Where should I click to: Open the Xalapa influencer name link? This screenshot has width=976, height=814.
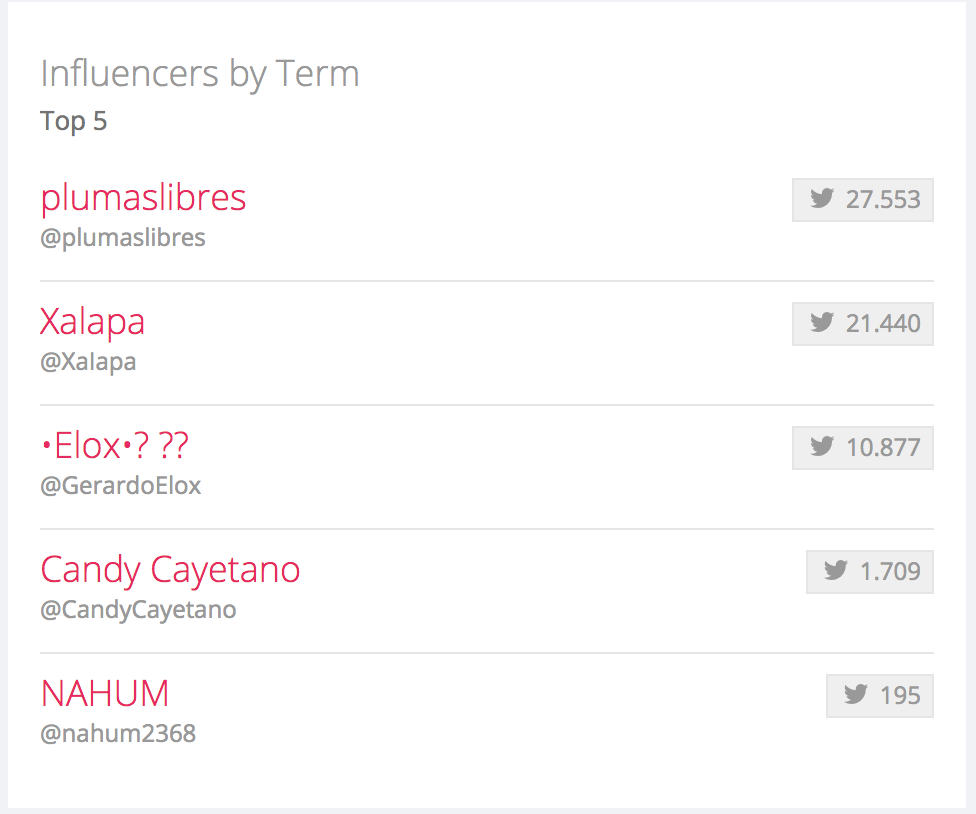coord(92,321)
